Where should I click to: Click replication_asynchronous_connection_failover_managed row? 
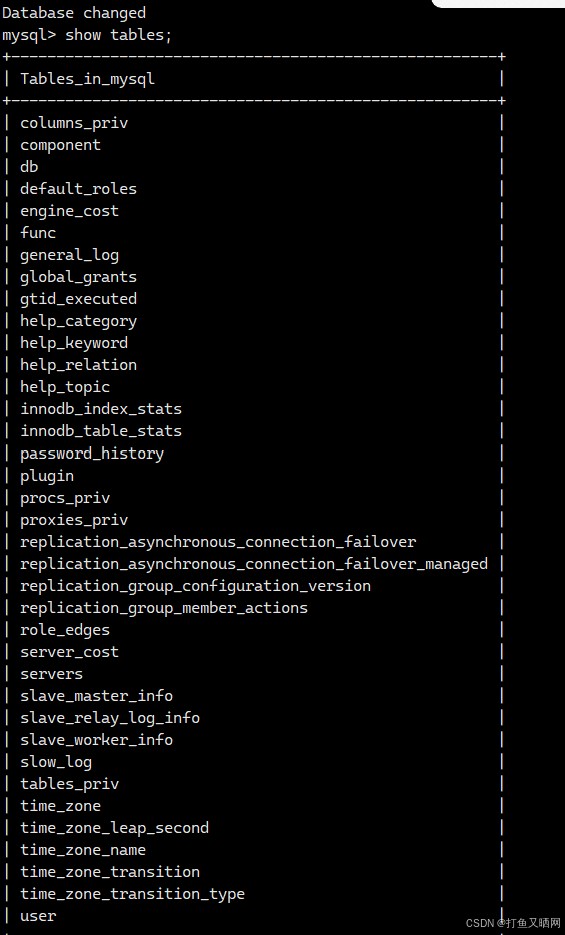point(254,564)
